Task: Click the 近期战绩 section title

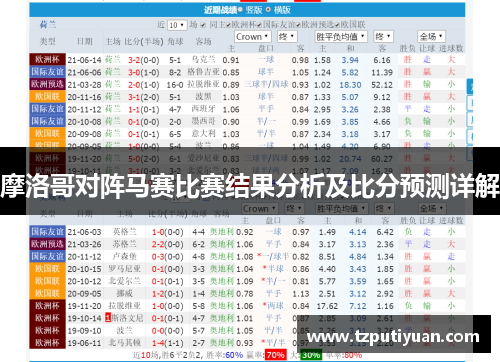Action: (x=220, y=10)
